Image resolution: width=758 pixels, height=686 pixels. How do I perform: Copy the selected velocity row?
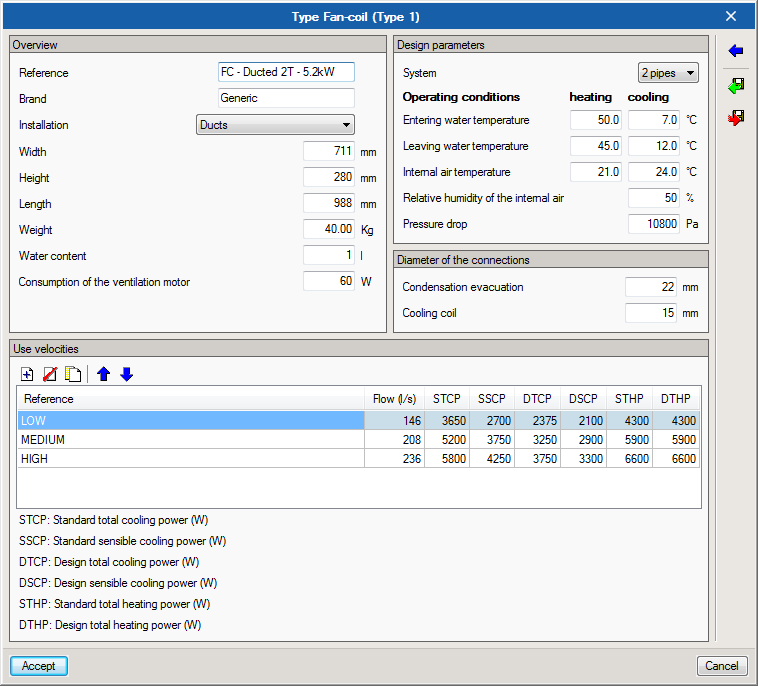coord(72,374)
